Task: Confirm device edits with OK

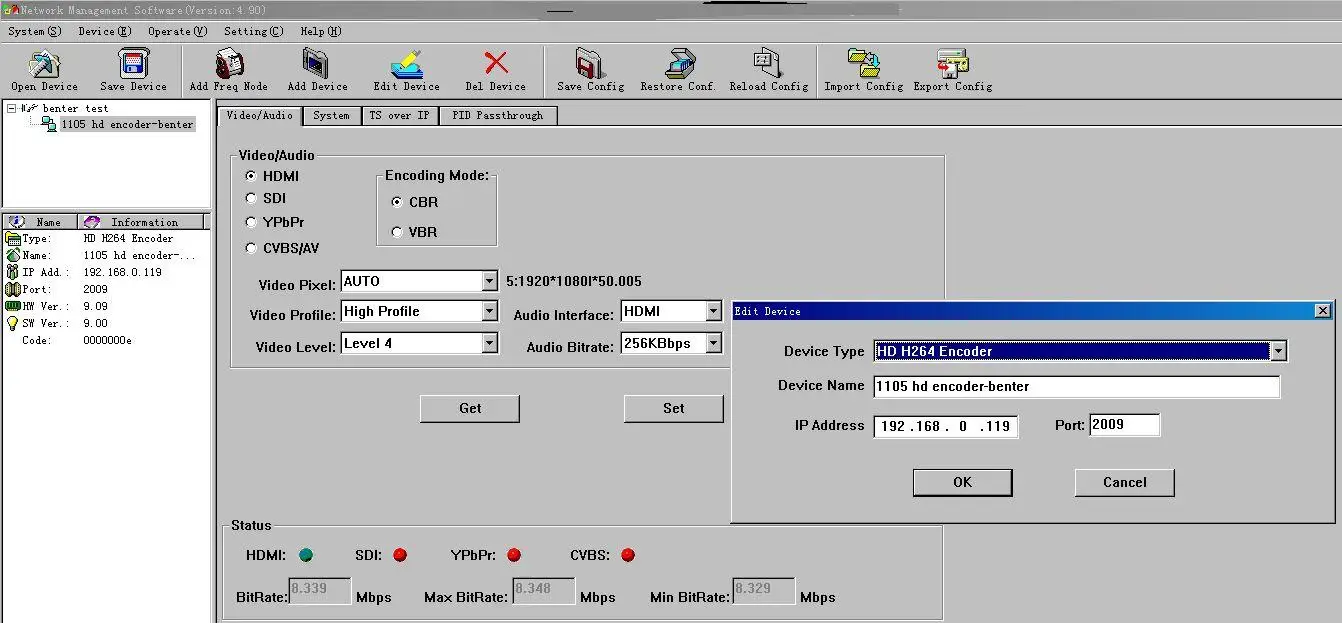Action: click(962, 482)
